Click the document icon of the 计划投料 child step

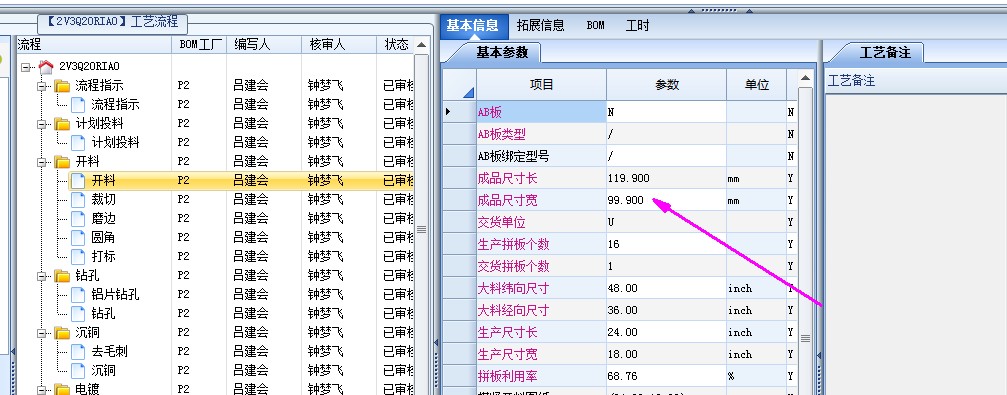(x=78, y=142)
